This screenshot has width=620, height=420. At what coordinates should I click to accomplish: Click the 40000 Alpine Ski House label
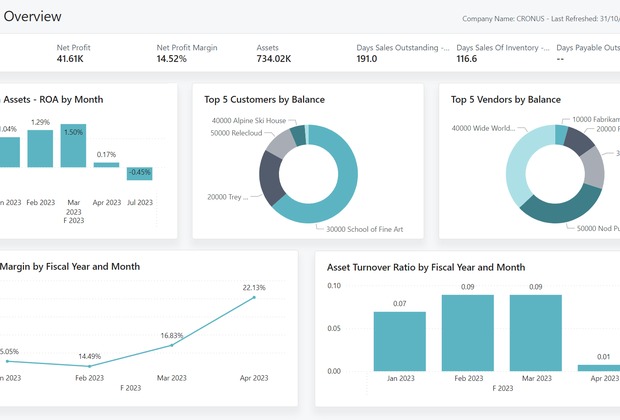click(249, 121)
